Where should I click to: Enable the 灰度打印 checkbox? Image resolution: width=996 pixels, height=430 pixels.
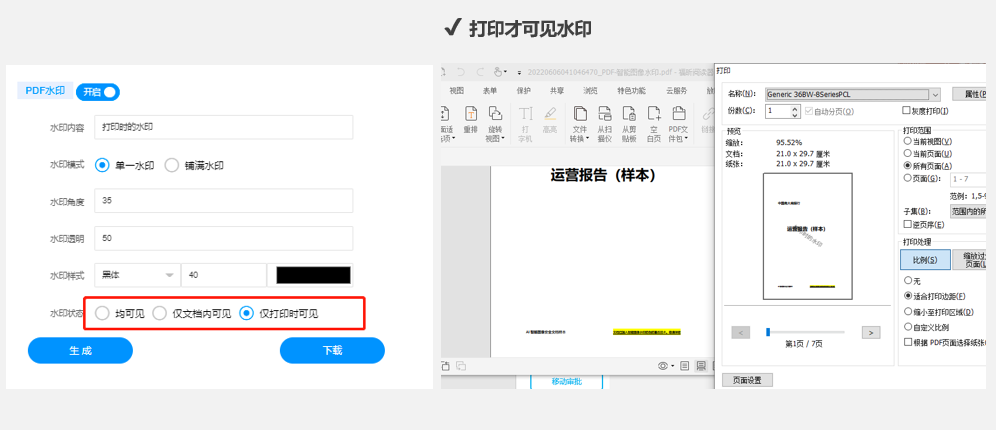click(907, 110)
